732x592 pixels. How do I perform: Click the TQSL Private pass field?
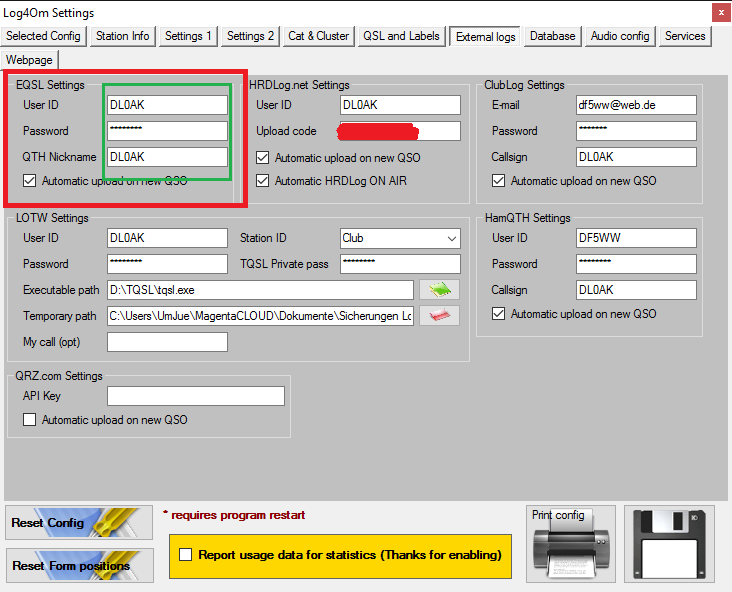(x=400, y=264)
